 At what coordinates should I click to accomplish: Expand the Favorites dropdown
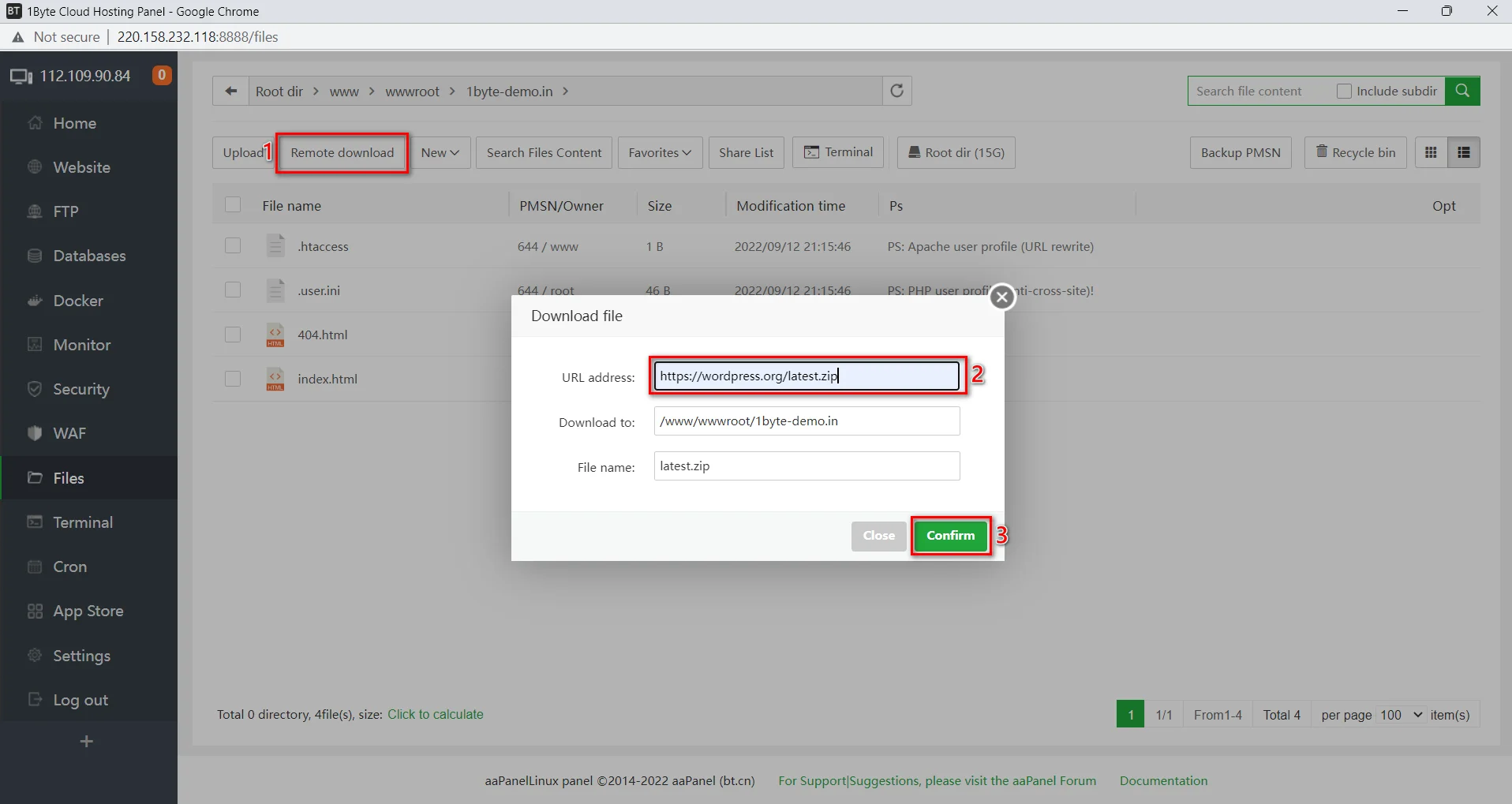tap(660, 152)
